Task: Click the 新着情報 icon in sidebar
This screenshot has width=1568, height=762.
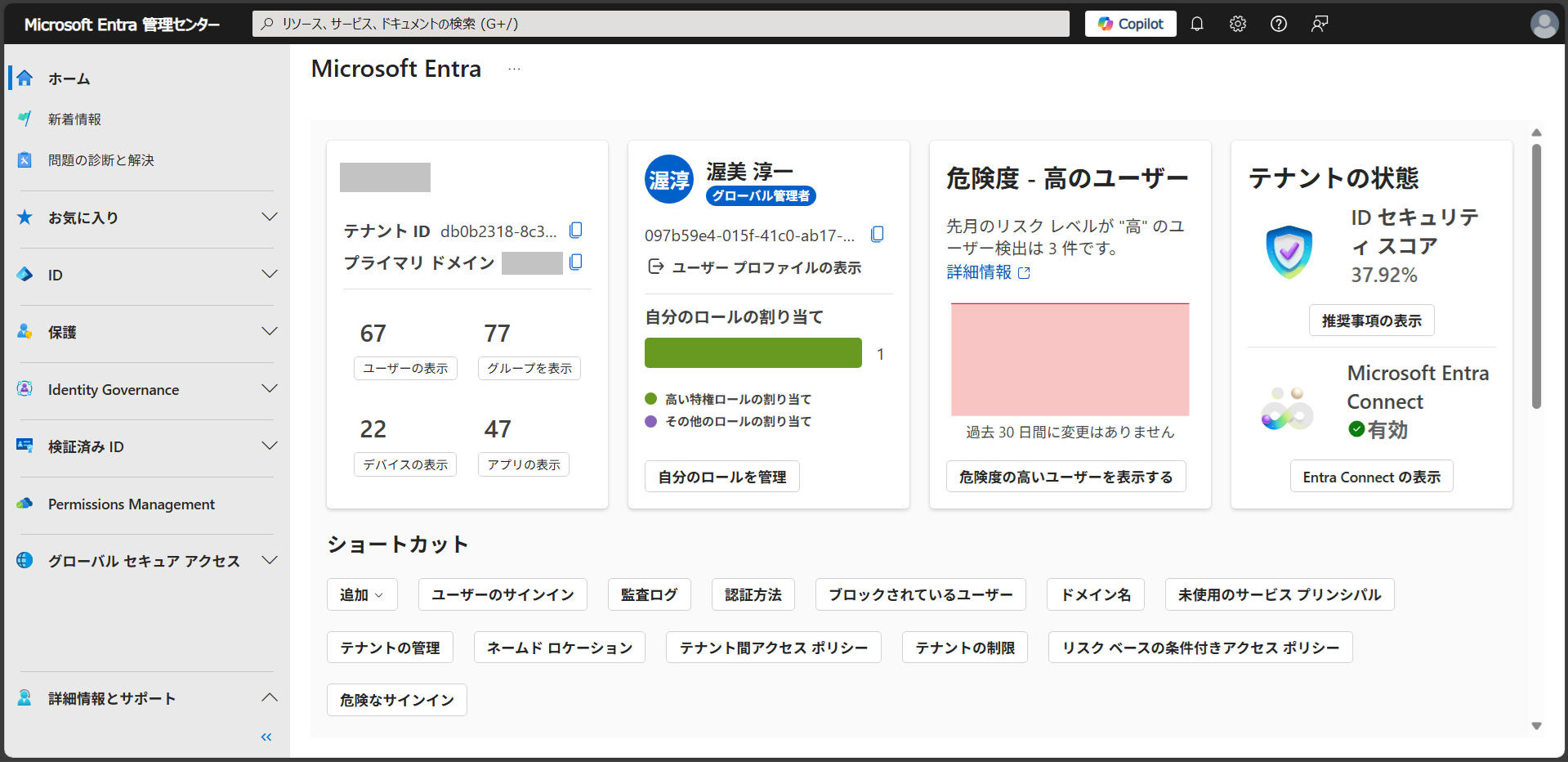Action: (25, 119)
